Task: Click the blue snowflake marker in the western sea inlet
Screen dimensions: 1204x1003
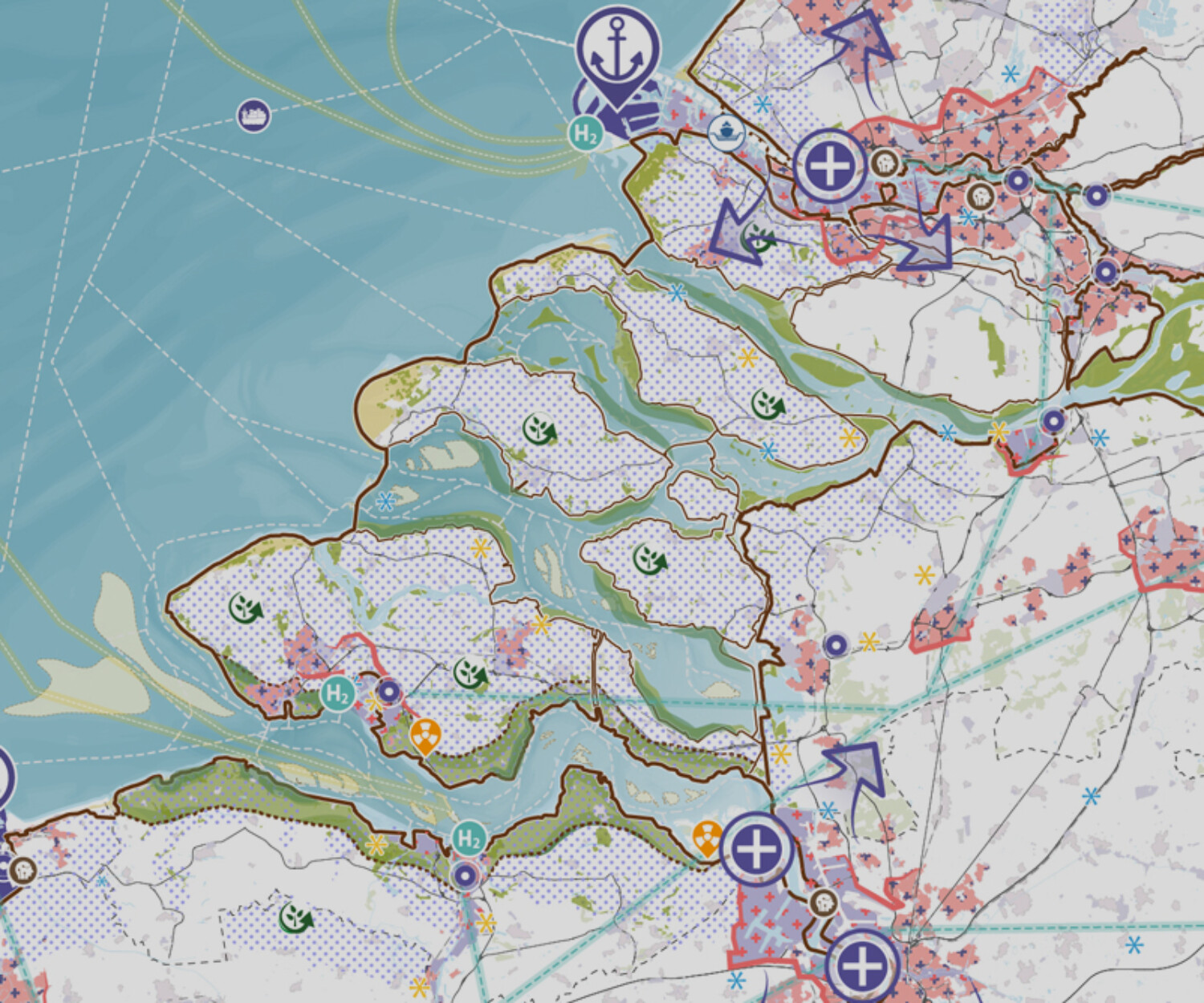Action: [386, 501]
